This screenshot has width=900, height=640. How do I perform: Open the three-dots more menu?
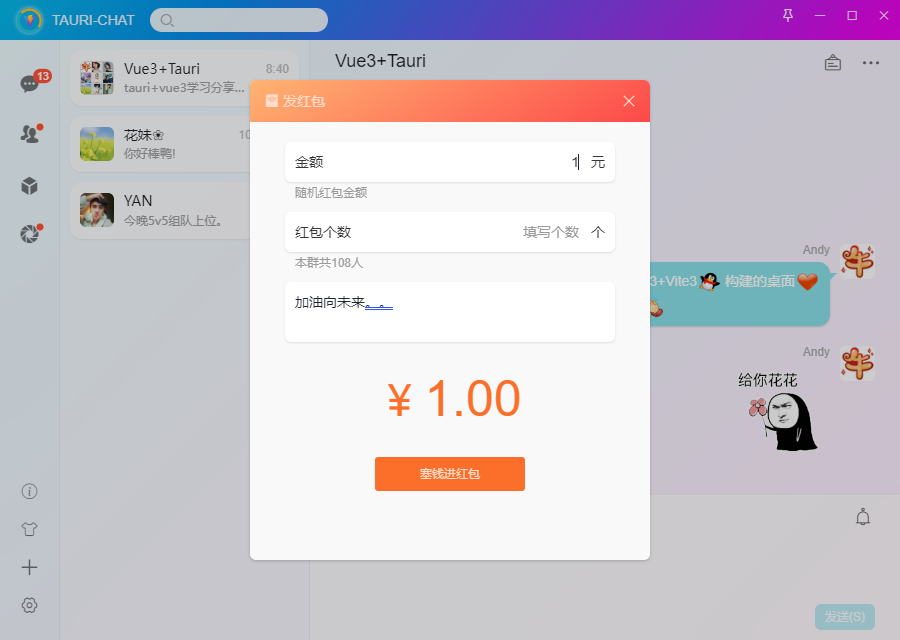pyautogui.click(x=871, y=63)
